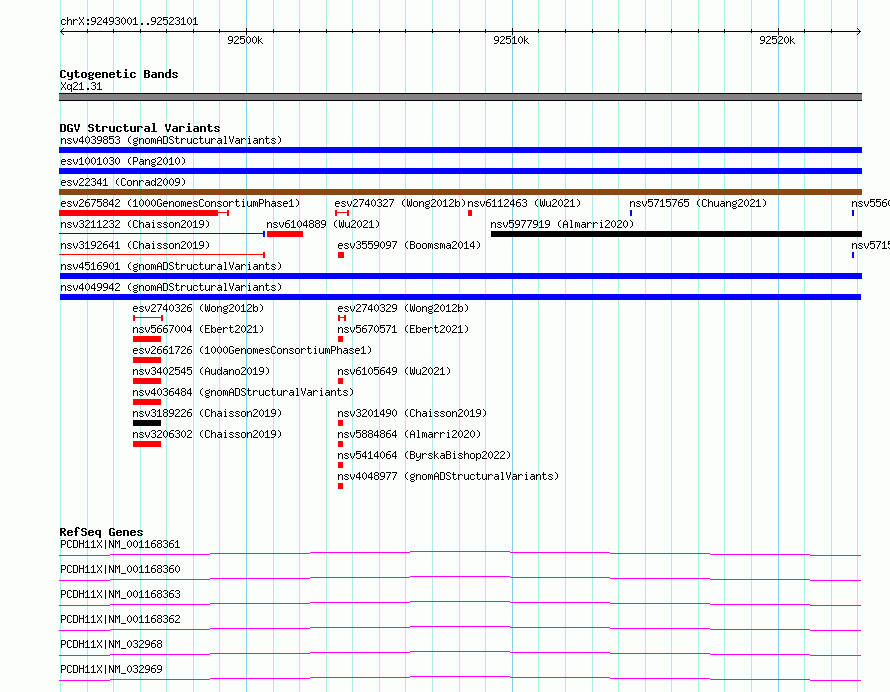The height and width of the screenshot is (692, 890).
Task: Select PCDH11X|NM_001168360 gene label
Action: [120, 569]
